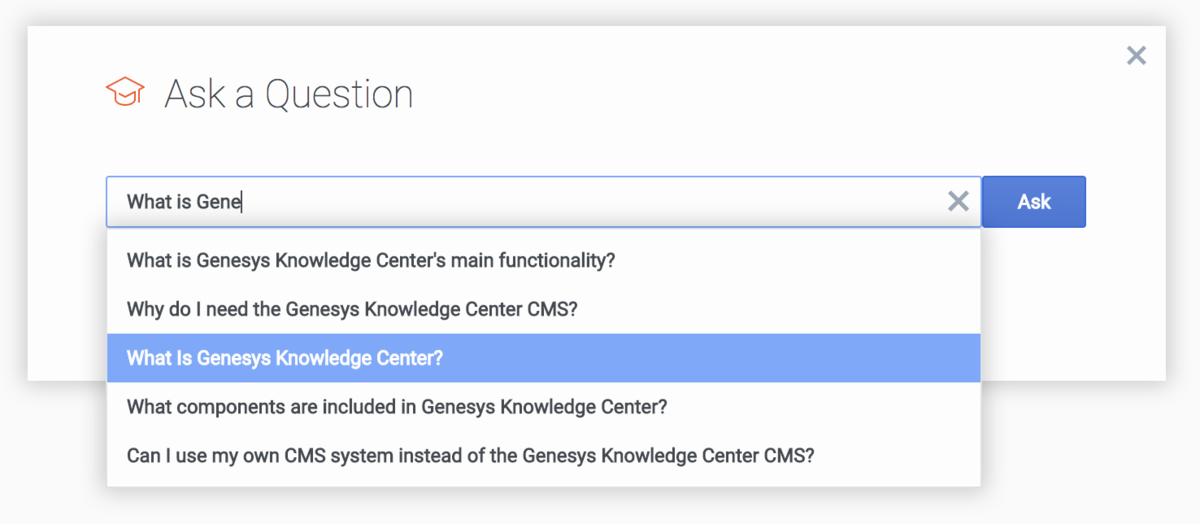This screenshot has height=524, width=1200.
Task: Pick the suggestion about needing the CMS
Action: [352, 309]
